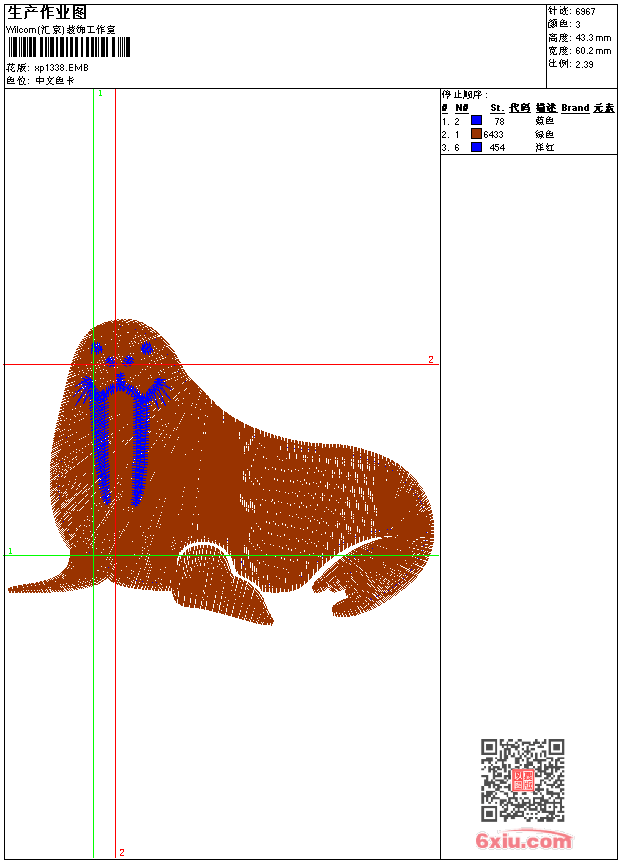Click the QR code with red seal
Viewport: 620px width, 860px height.
pos(523,780)
